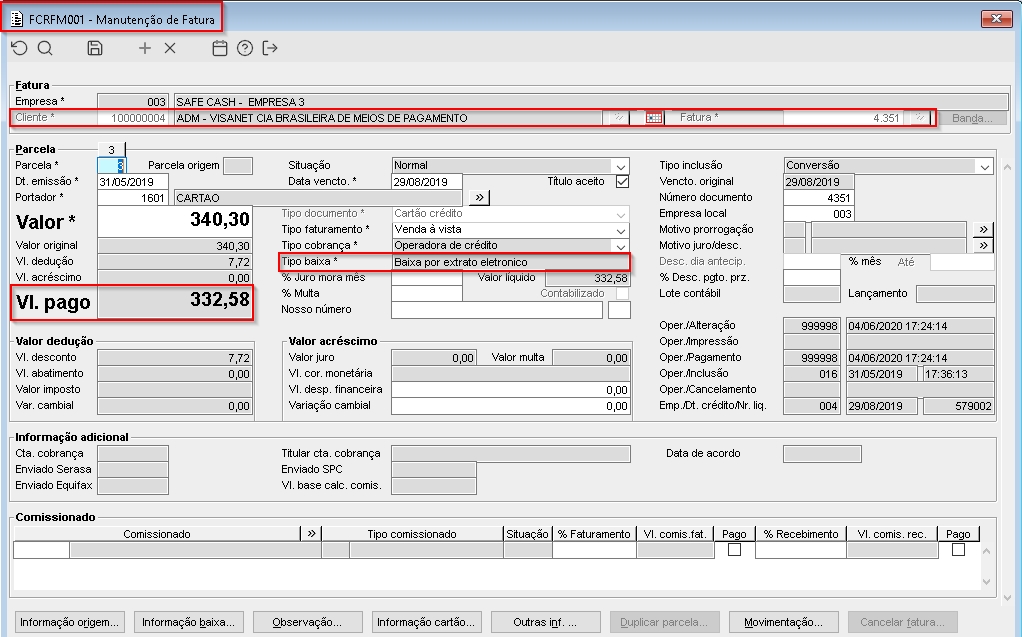Image resolution: width=1022 pixels, height=637 pixels.
Task: Click the undo/refresh toolbar icon
Action: [20, 48]
